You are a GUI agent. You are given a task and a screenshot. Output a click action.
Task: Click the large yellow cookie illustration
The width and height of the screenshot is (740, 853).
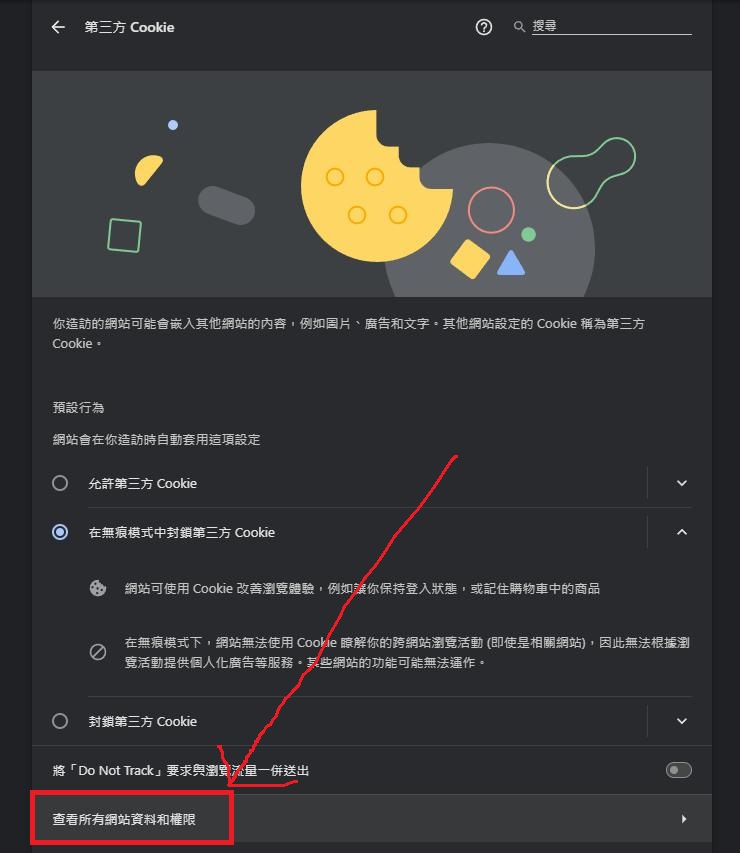click(x=377, y=186)
